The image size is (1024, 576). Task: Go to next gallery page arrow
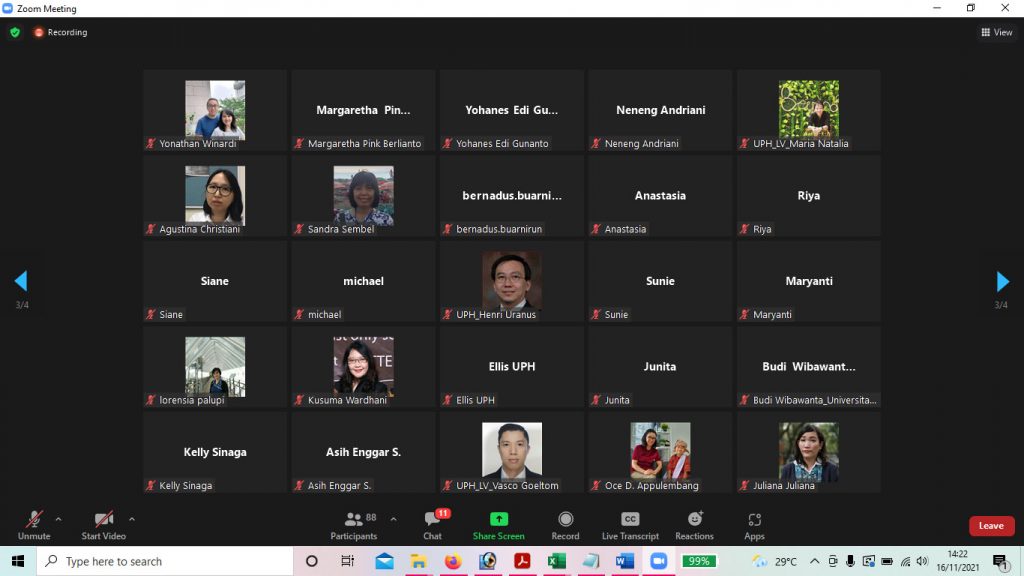click(x=1002, y=281)
